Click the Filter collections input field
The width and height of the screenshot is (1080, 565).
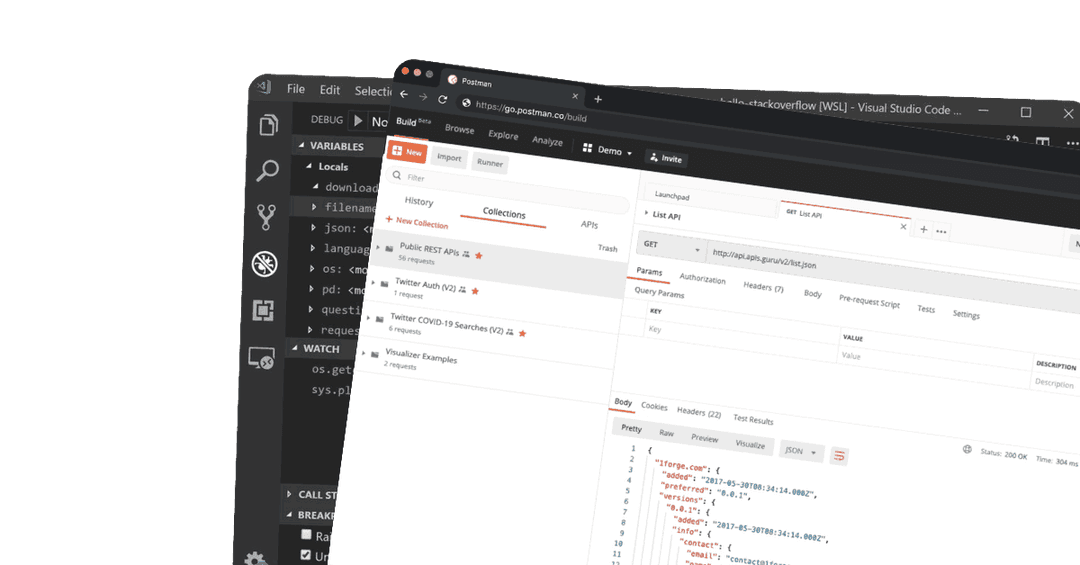(x=508, y=188)
